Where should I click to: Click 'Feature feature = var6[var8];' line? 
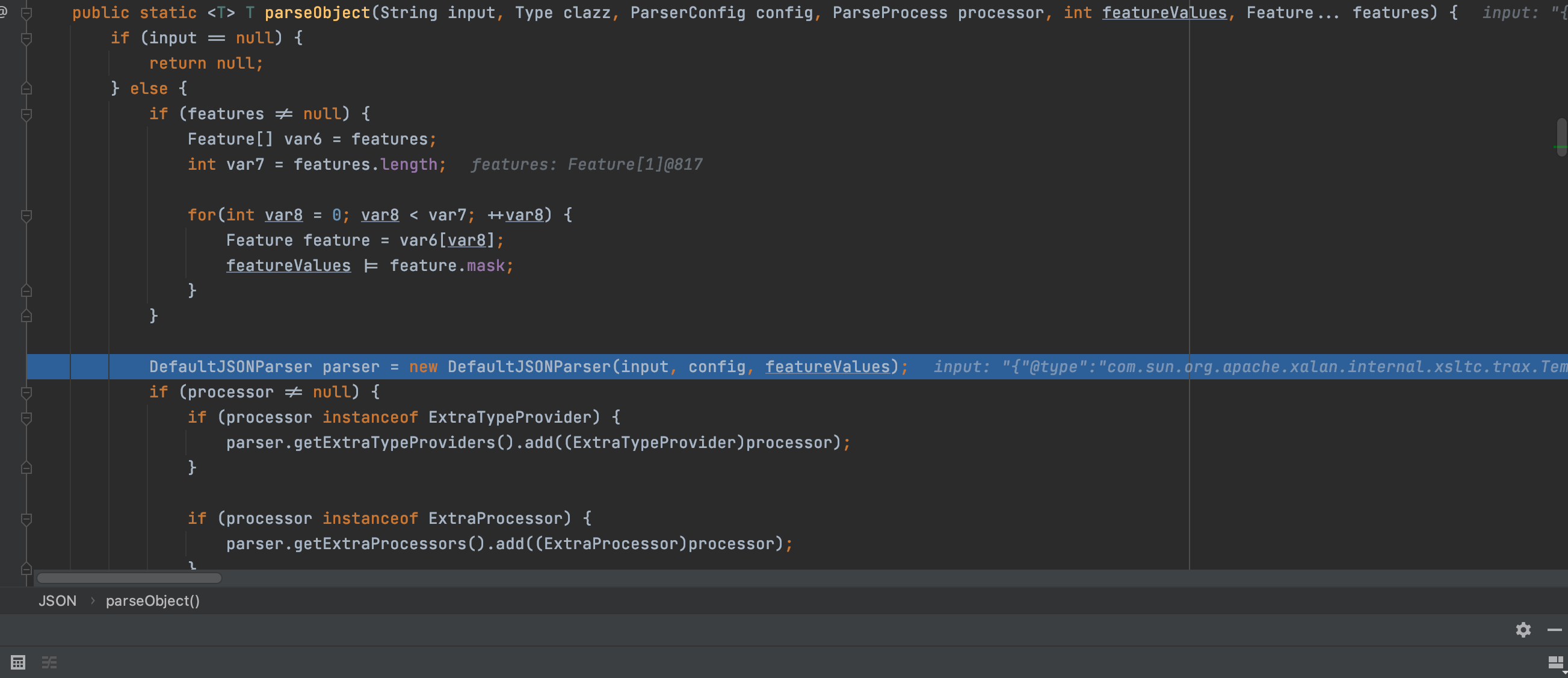tap(365, 241)
